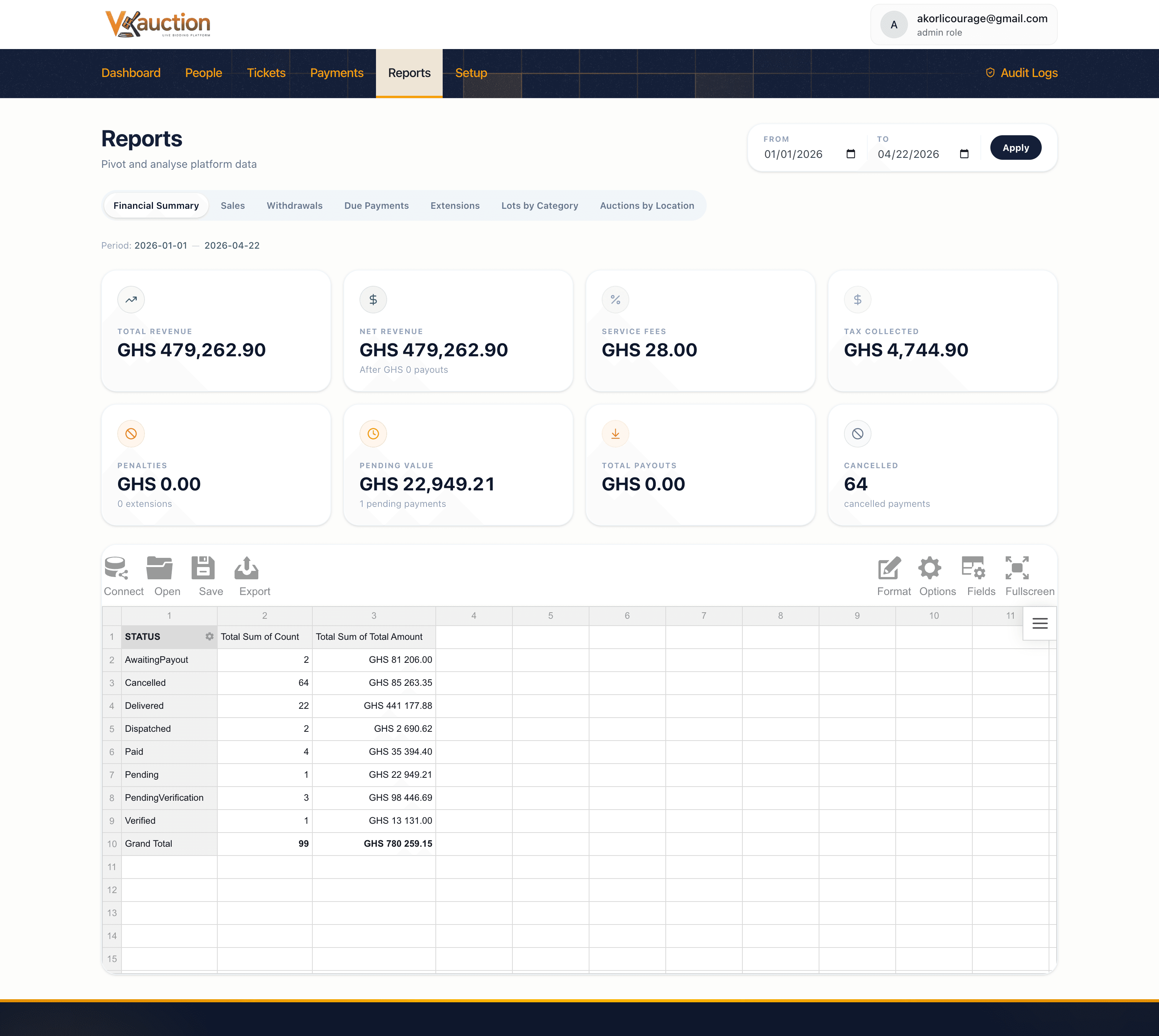The height and width of the screenshot is (1036, 1159).
Task: Click the GHS 441 177.88 cell
Action: tap(374, 706)
